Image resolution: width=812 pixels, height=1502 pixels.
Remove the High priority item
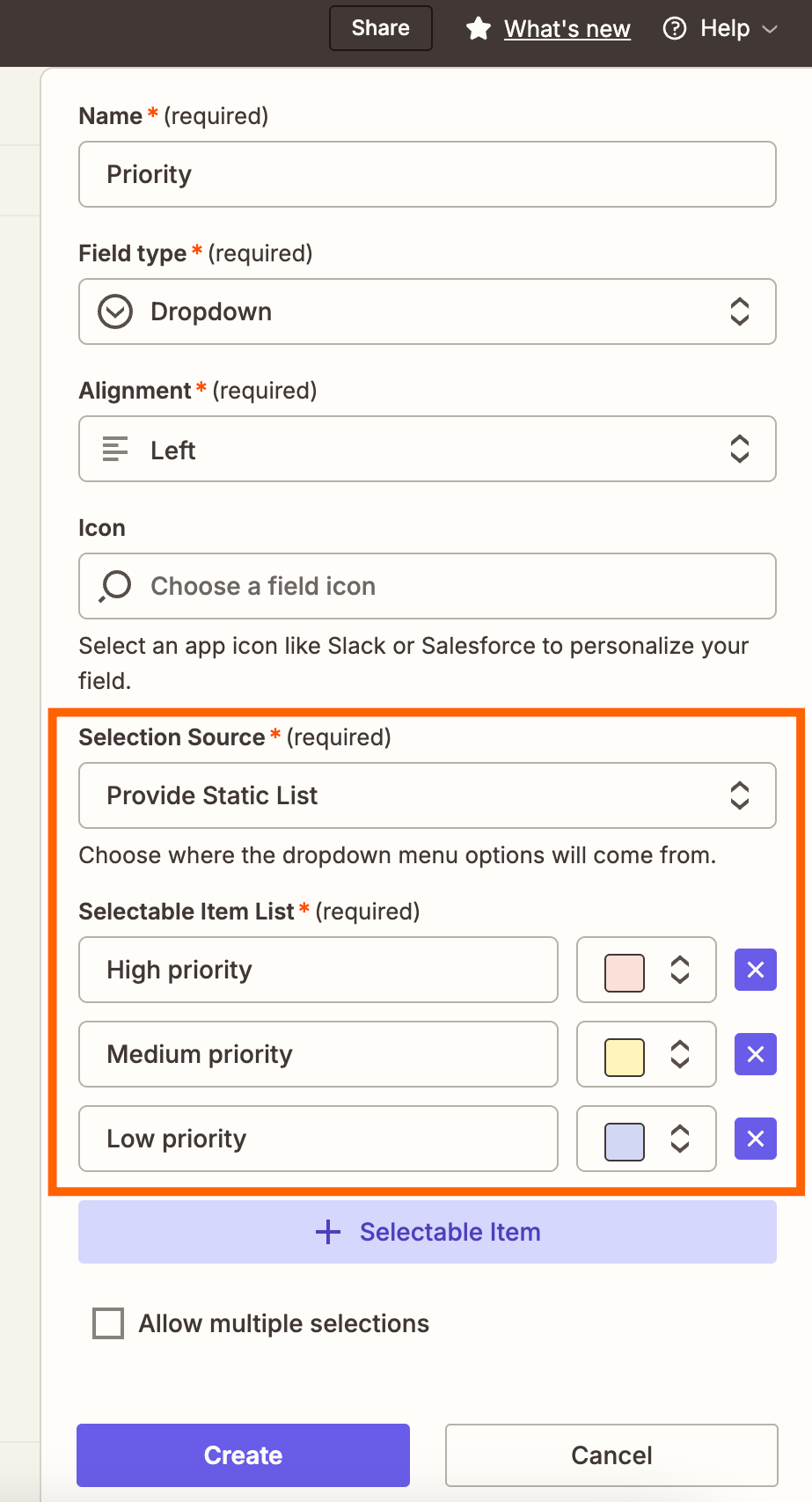point(755,970)
